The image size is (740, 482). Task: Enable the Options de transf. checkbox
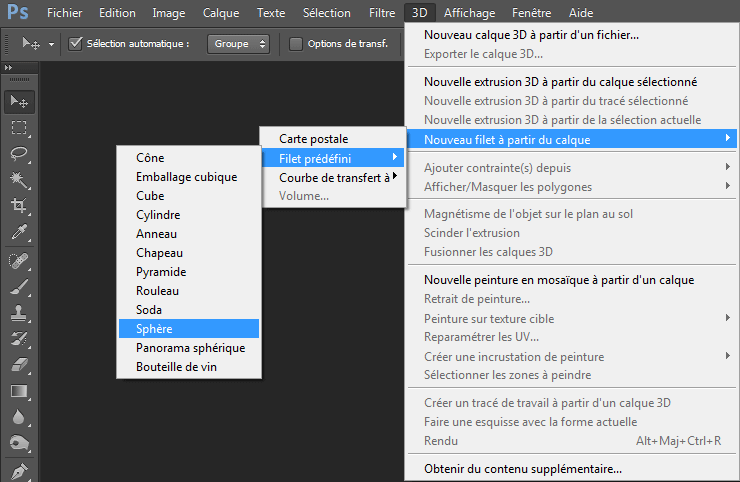(296, 44)
